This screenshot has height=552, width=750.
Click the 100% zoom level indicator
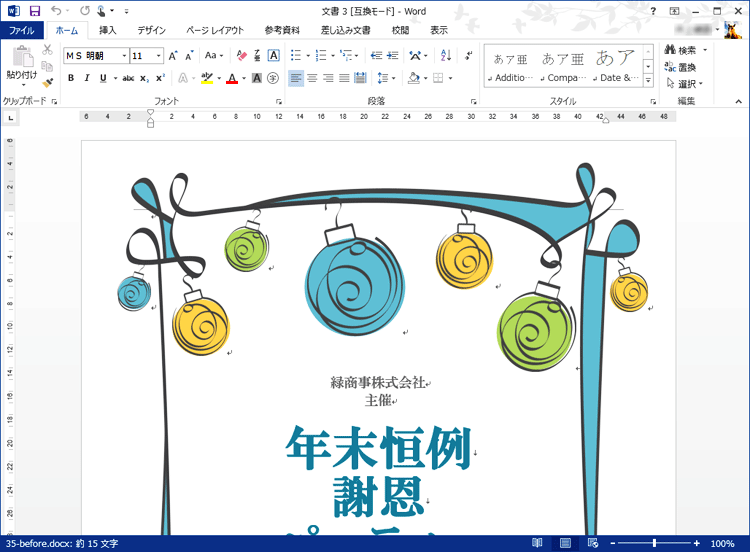click(x=722, y=543)
